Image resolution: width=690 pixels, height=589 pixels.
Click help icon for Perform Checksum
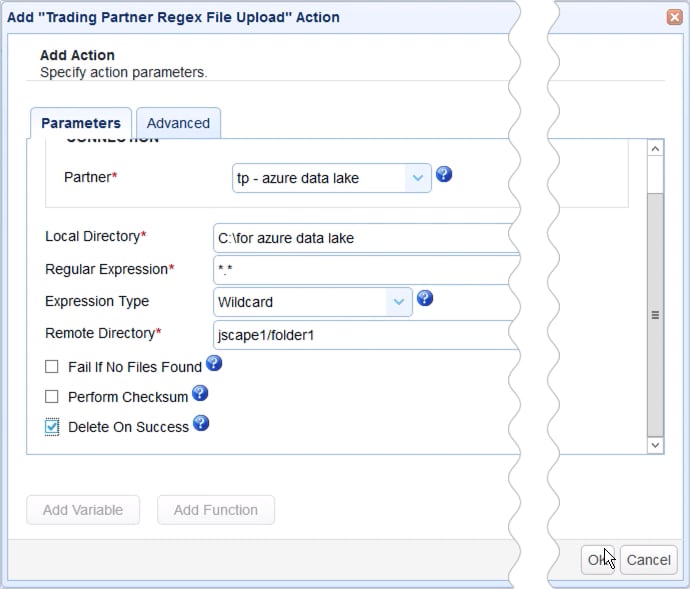(200, 393)
